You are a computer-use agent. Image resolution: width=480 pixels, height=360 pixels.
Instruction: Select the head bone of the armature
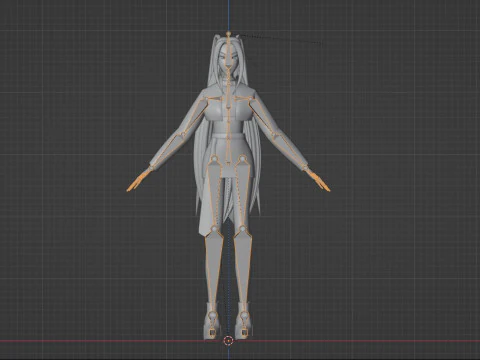pyautogui.click(x=228, y=50)
